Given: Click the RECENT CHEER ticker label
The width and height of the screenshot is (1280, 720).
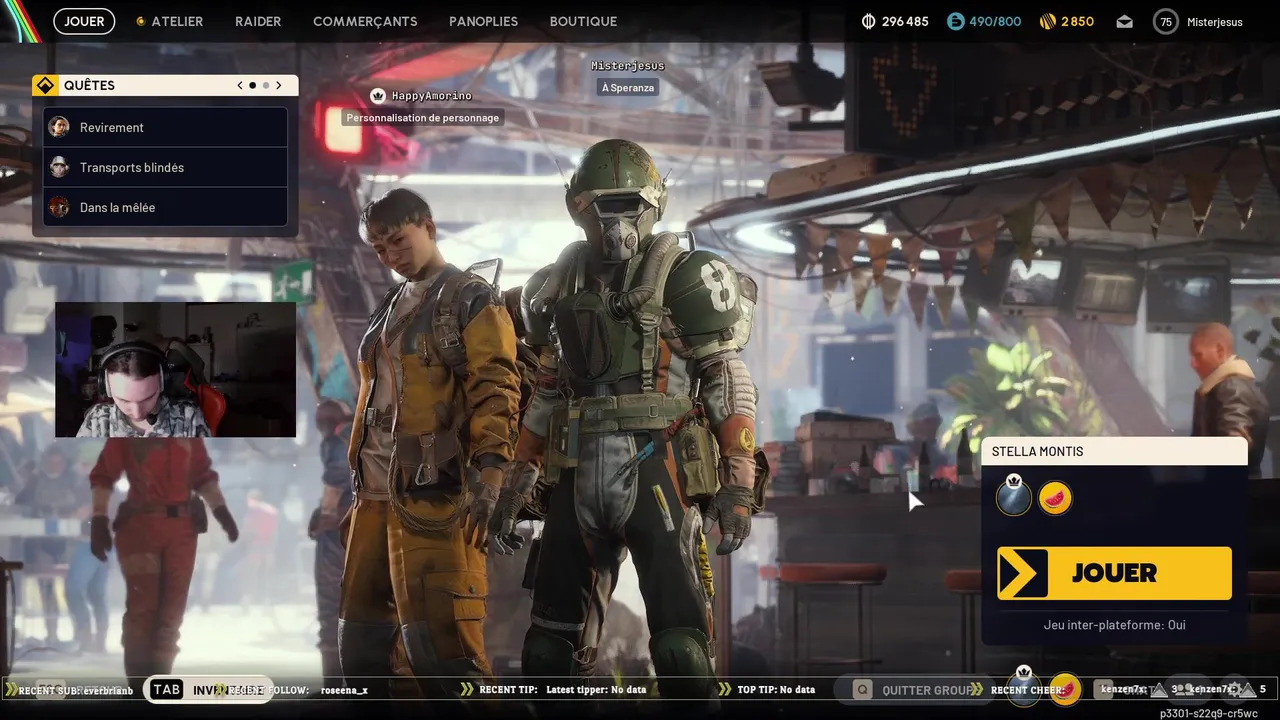Looking at the screenshot, I should click(x=1028, y=690).
